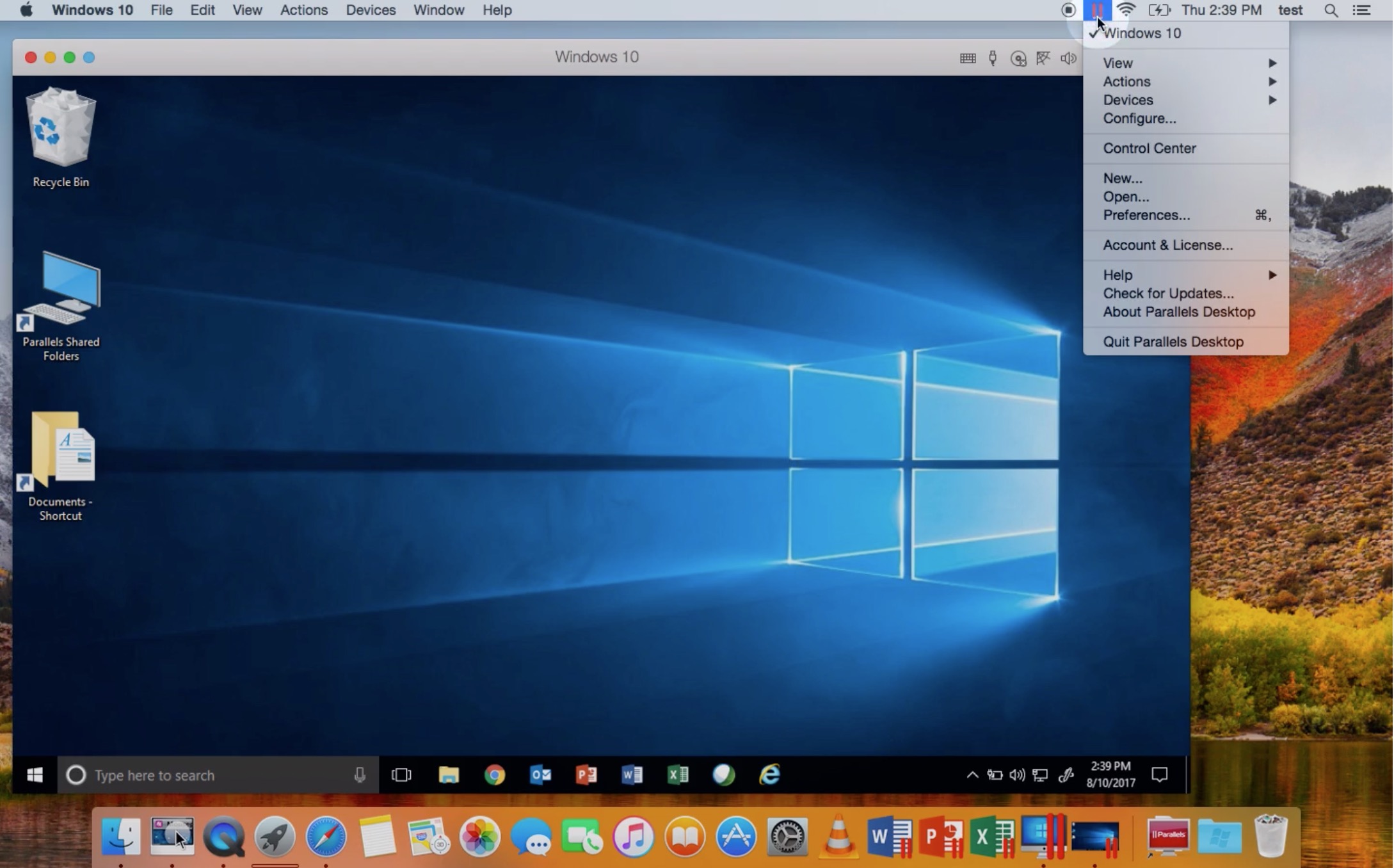Screen dimensions: 1394x868
Task: Open PowerPoint icon in Windows taskbar
Action: [587, 774]
